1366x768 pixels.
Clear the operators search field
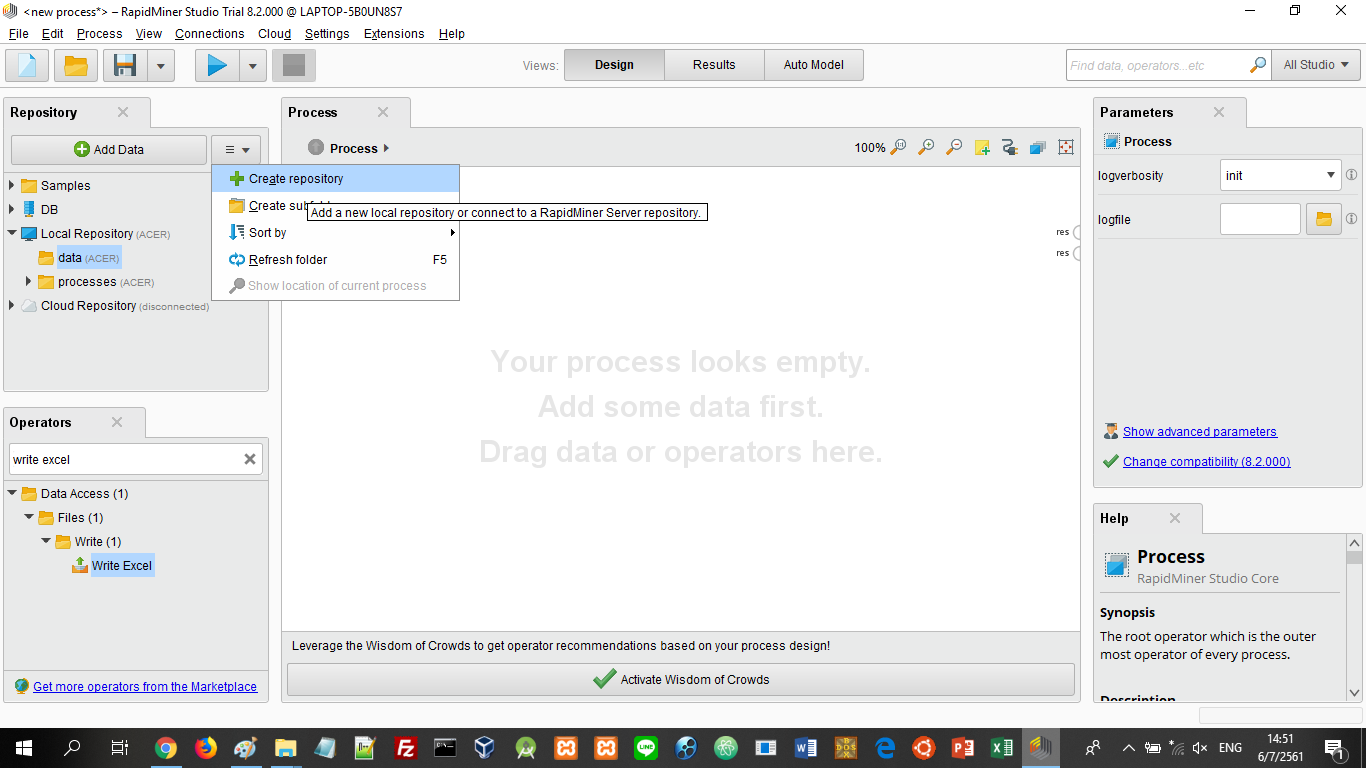(x=250, y=459)
